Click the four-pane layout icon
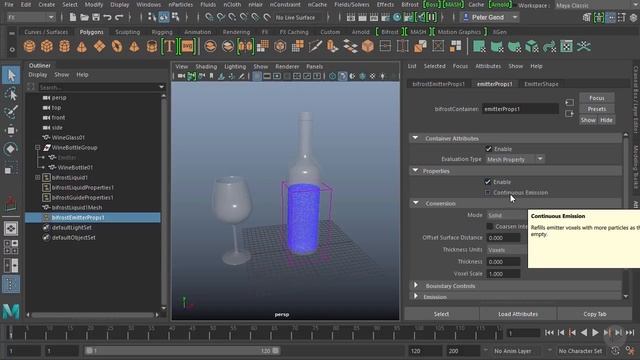Viewport: 640px width, 360px height. tap(11, 247)
